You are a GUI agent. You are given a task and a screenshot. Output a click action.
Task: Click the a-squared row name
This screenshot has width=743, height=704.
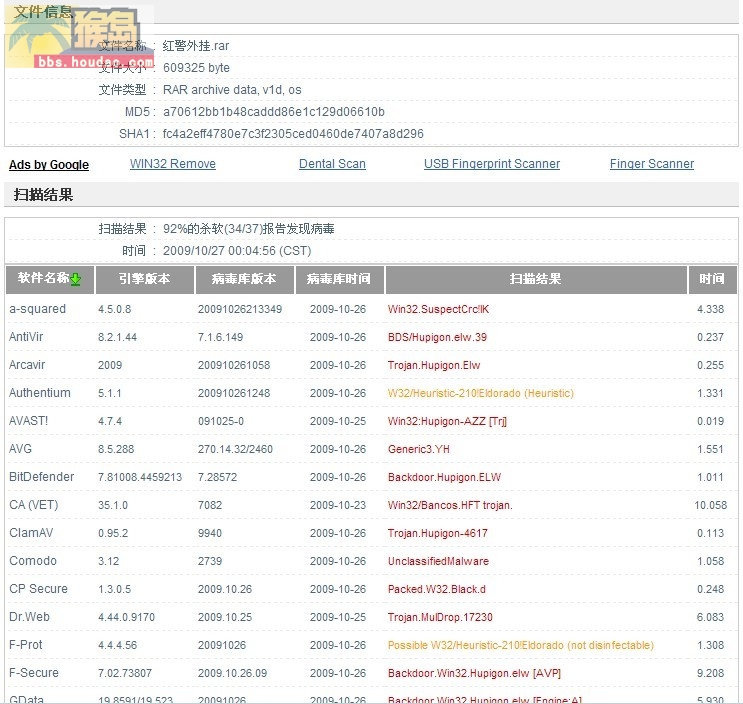tap(37, 309)
